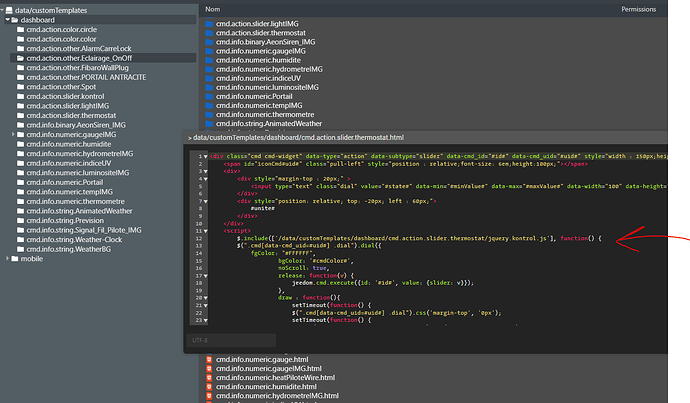Fold code block at line 3
Screen dimensions: 690x403
pyautogui.click(x=206, y=172)
